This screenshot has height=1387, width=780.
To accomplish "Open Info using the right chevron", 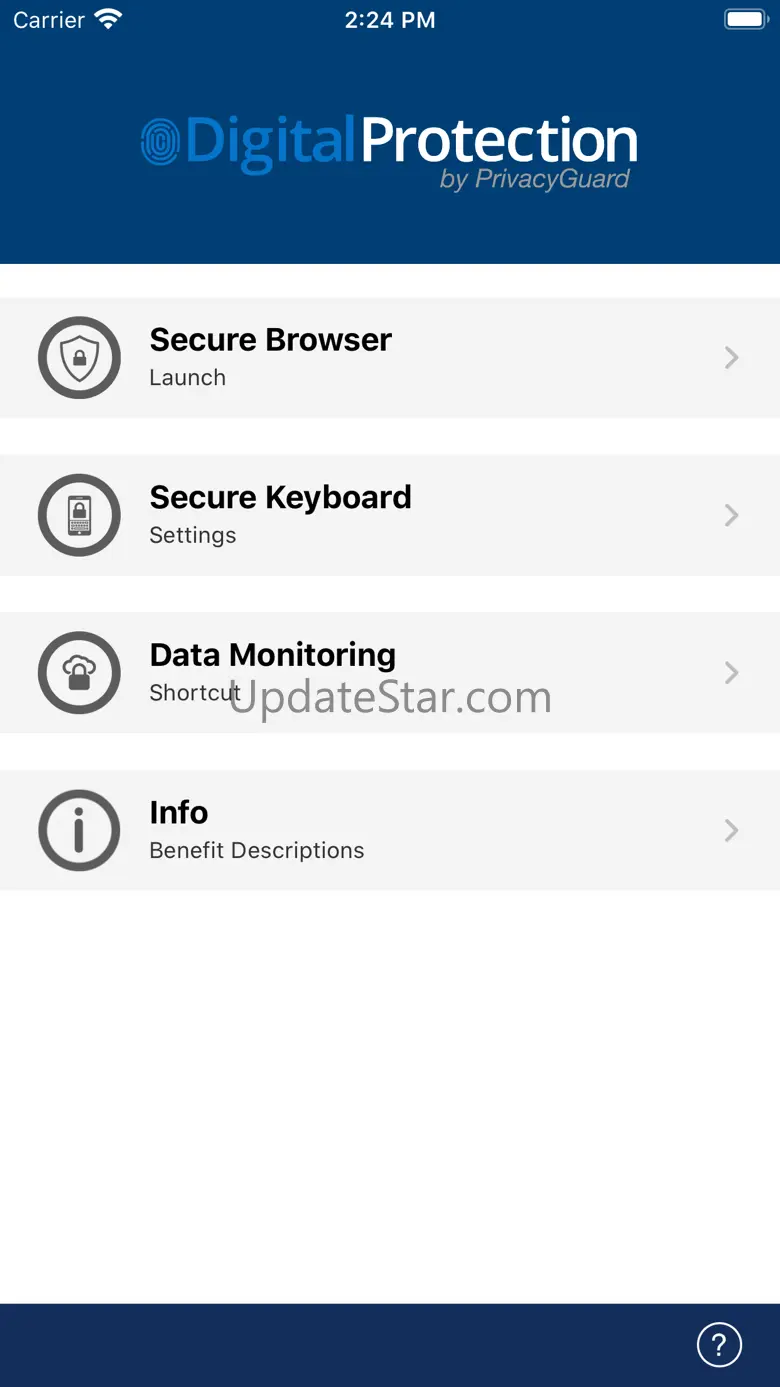I will (x=732, y=830).
